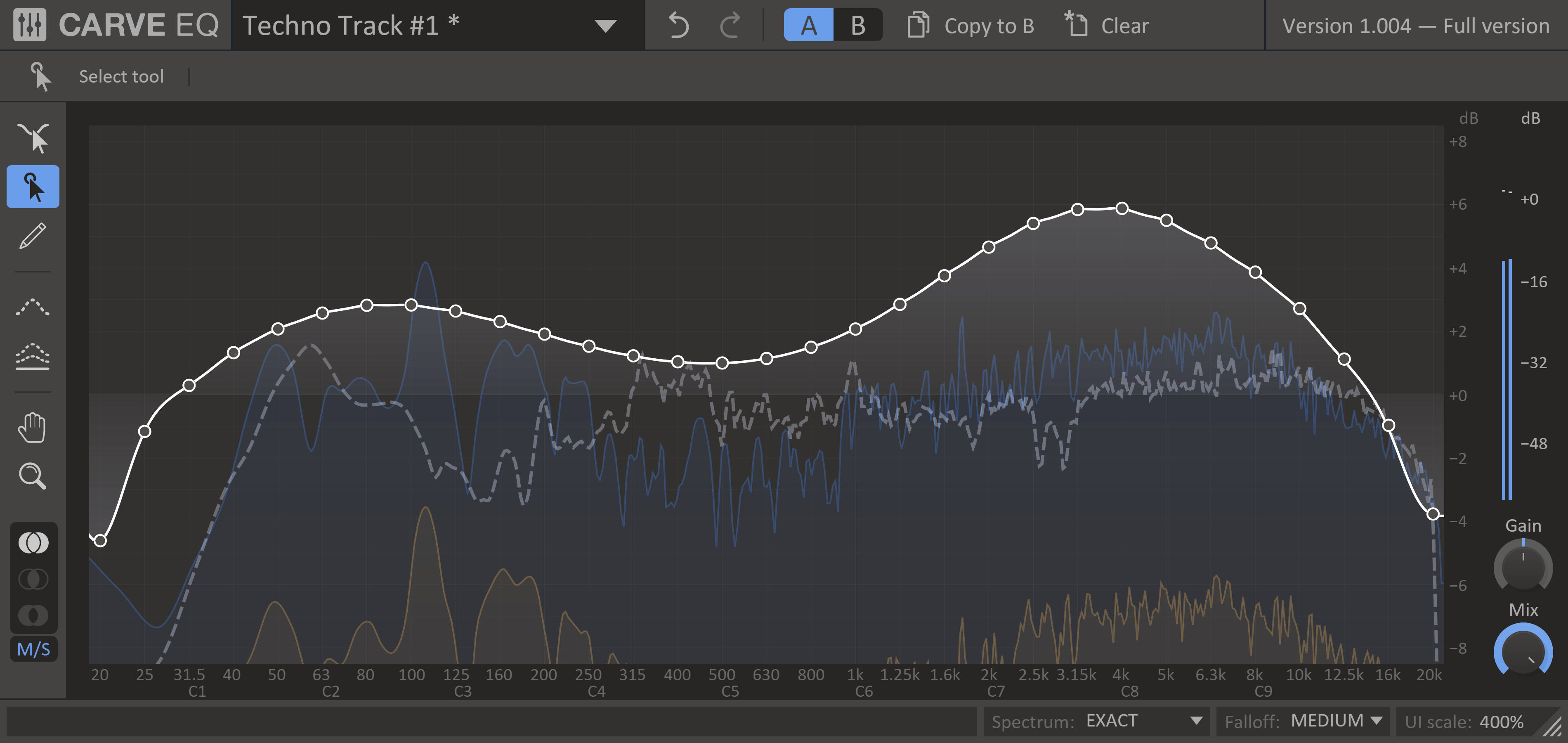Click the redo arrow

point(730,26)
